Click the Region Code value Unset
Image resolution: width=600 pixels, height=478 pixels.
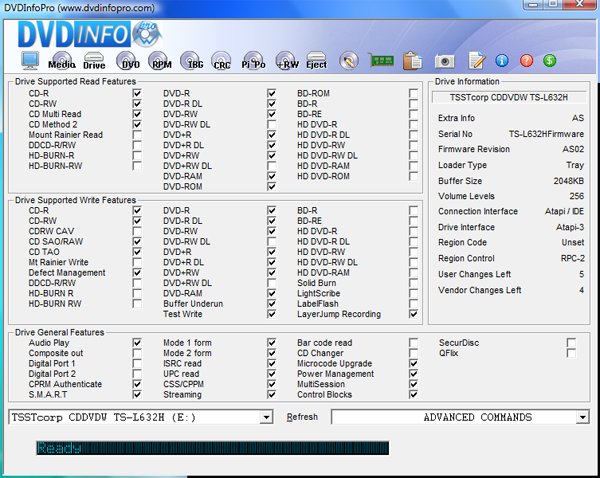coord(572,242)
